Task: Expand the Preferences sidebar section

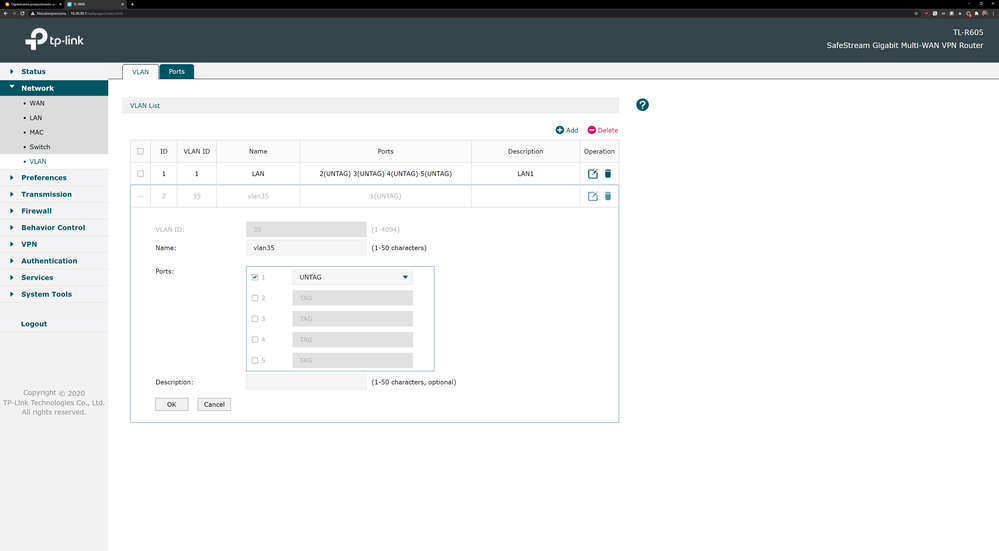Action: pos(44,178)
